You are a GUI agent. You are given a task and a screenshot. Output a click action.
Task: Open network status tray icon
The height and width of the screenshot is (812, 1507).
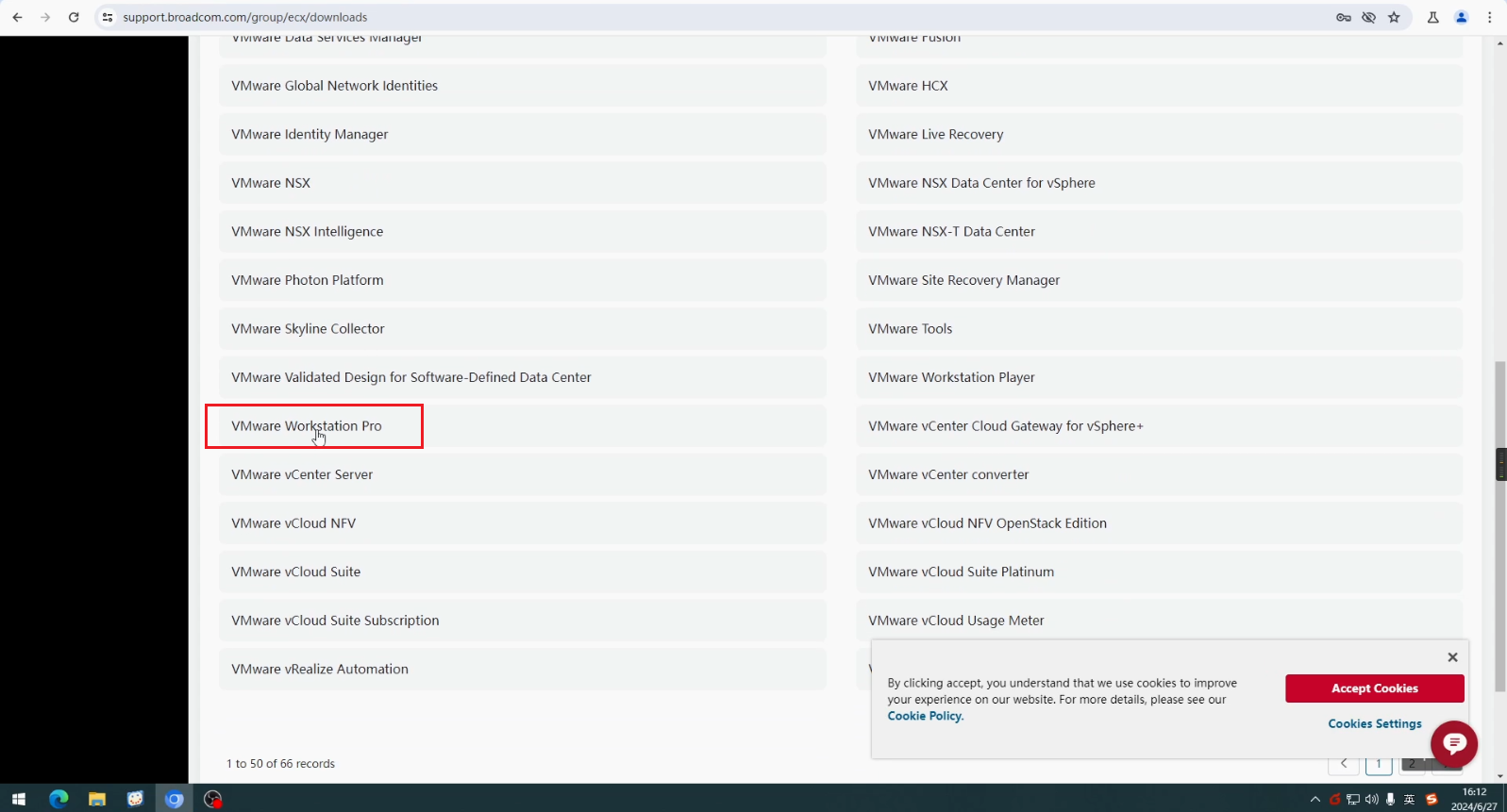tap(1353, 800)
